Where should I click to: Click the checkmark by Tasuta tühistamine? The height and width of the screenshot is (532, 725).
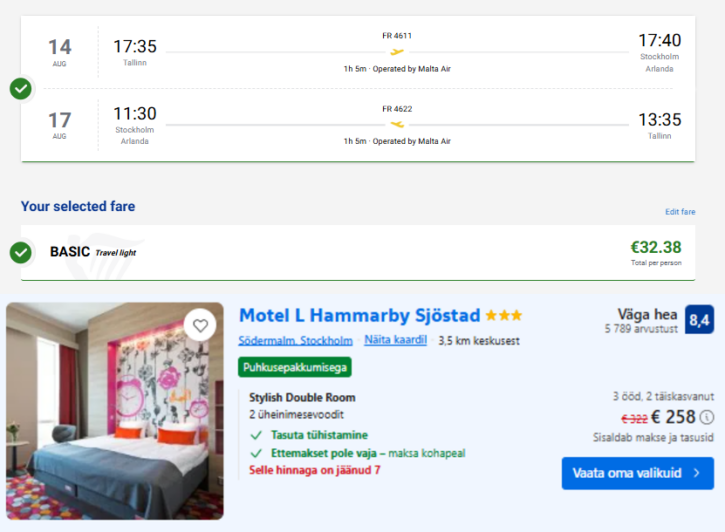[x=256, y=435]
